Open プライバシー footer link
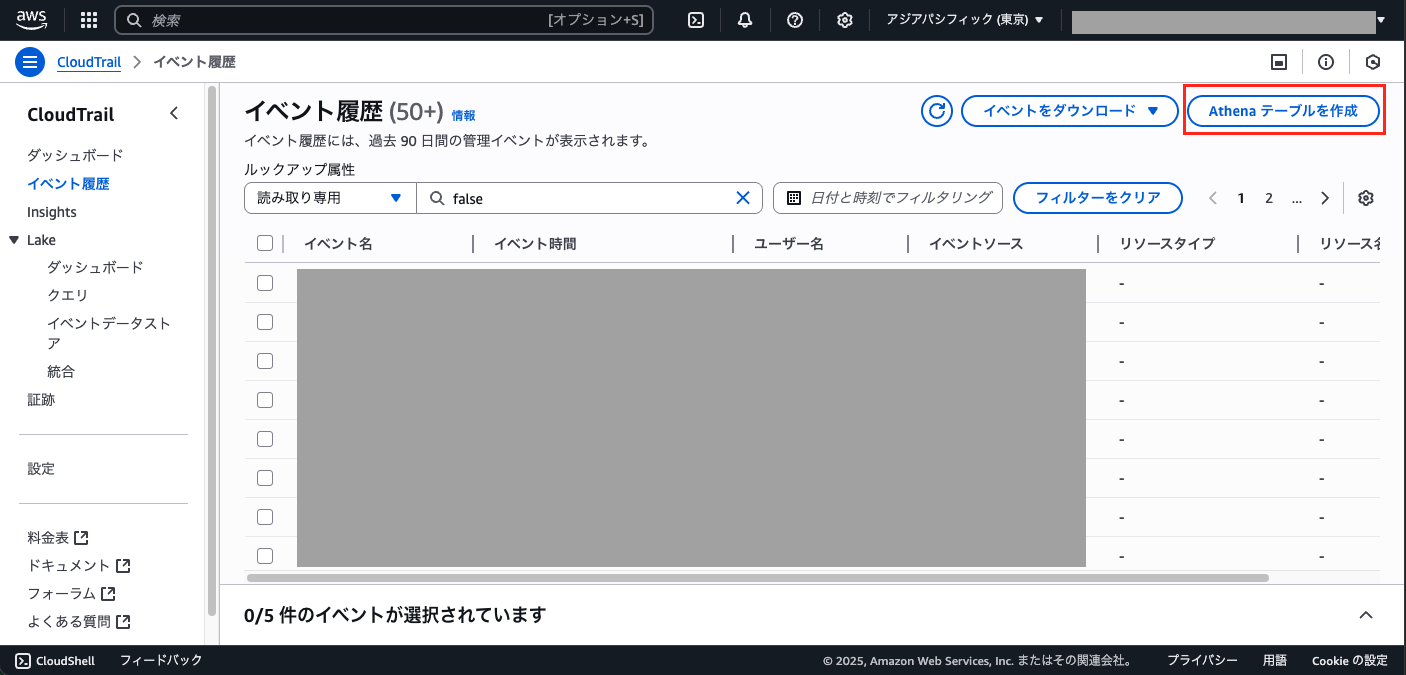 pos(1202,660)
